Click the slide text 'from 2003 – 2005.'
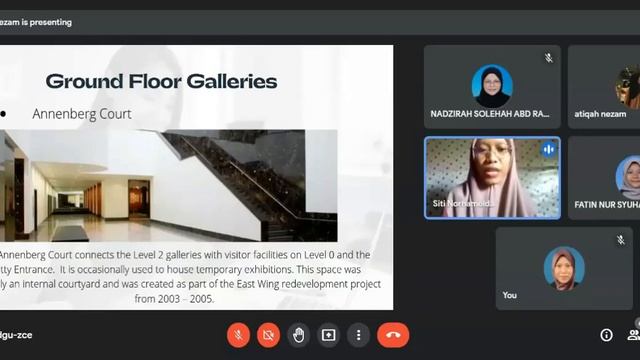 coord(174,299)
